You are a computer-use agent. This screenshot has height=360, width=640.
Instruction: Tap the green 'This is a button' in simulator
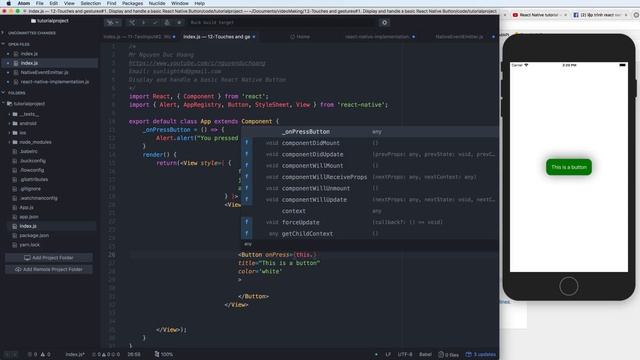point(569,167)
